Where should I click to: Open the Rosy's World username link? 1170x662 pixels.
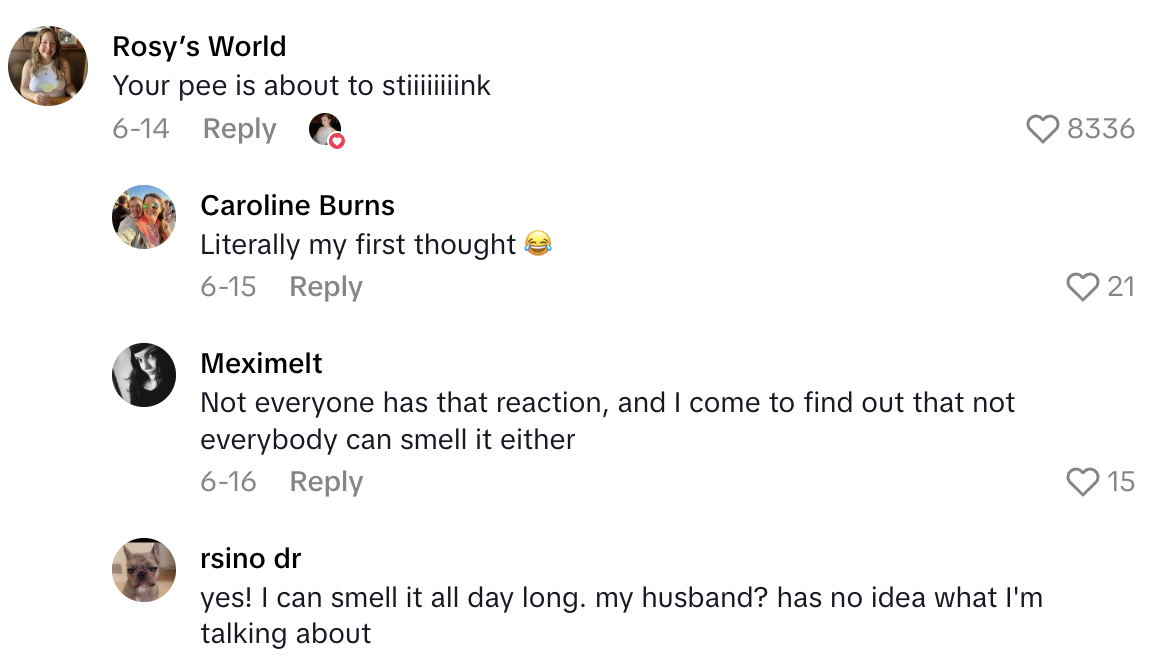coord(199,47)
